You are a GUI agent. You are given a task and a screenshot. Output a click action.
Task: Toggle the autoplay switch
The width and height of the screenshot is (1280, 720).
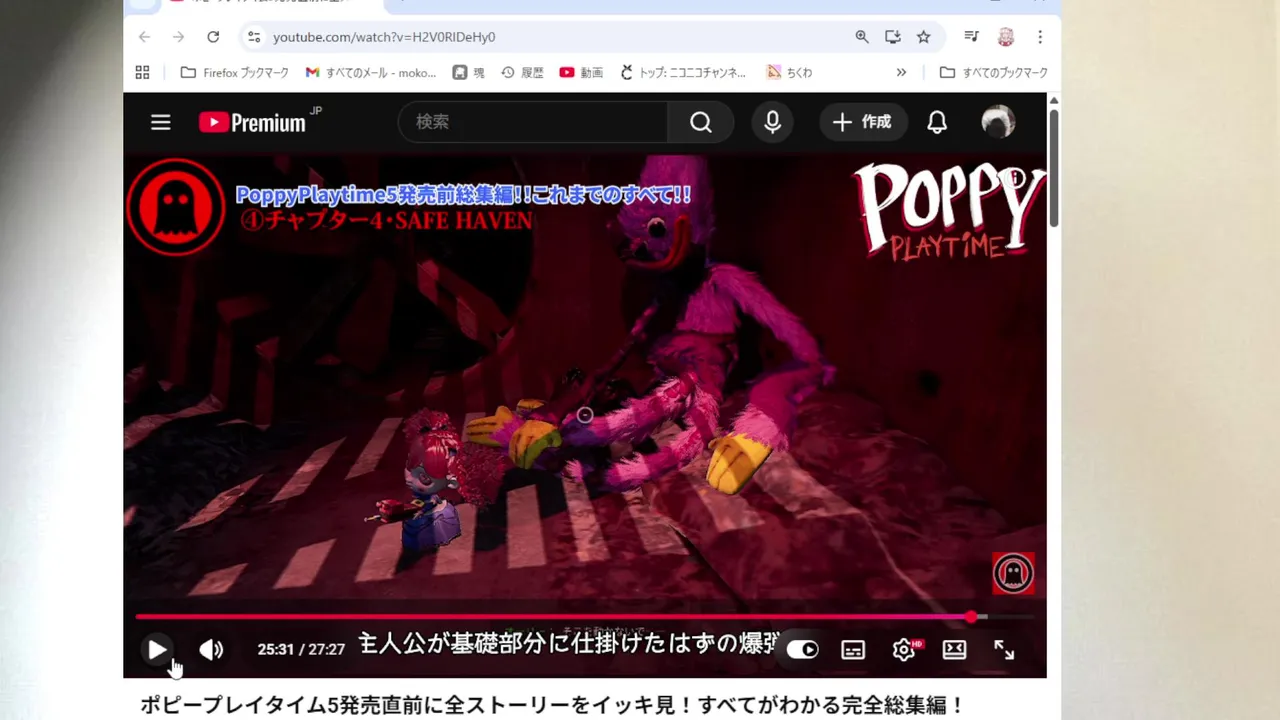point(802,650)
